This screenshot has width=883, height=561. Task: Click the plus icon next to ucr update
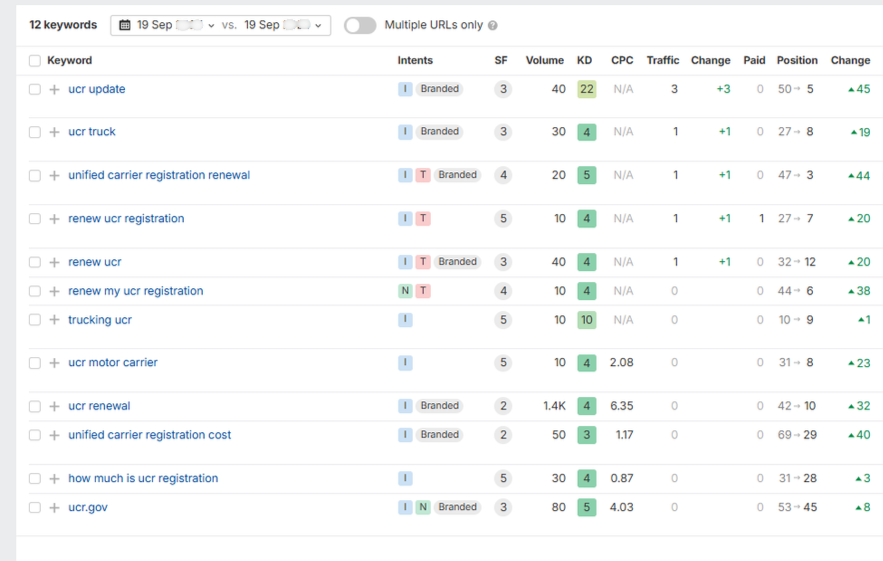tap(54, 90)
